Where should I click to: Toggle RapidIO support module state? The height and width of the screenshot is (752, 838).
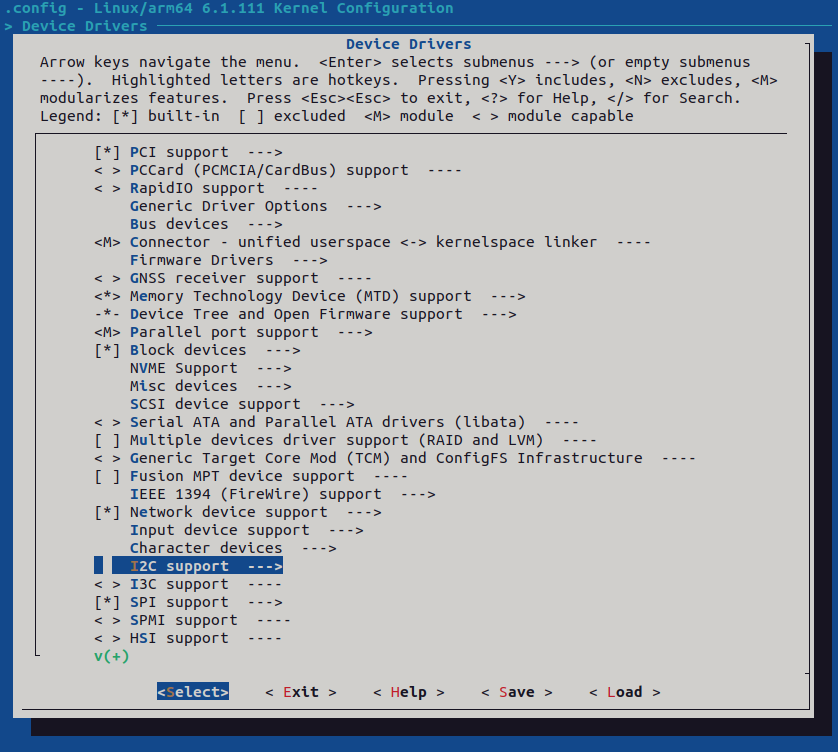tap(107, 189)
